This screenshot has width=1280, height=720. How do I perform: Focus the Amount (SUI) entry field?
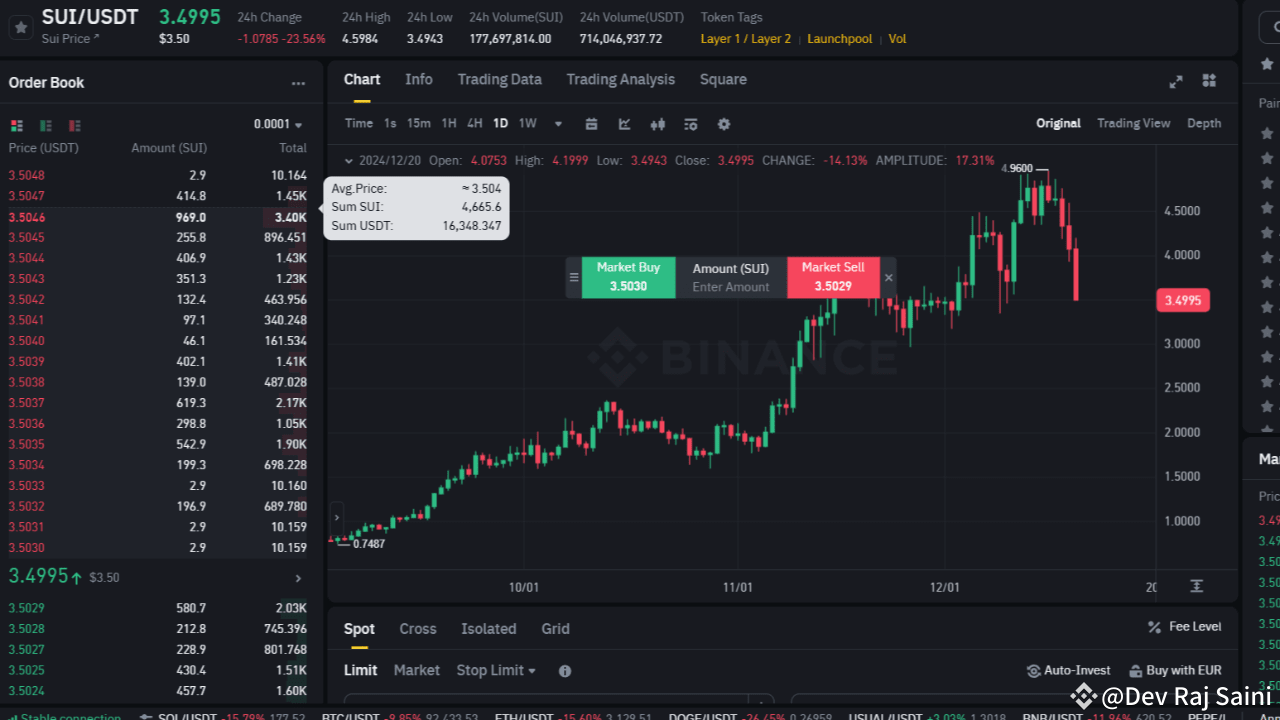[731, 278]
